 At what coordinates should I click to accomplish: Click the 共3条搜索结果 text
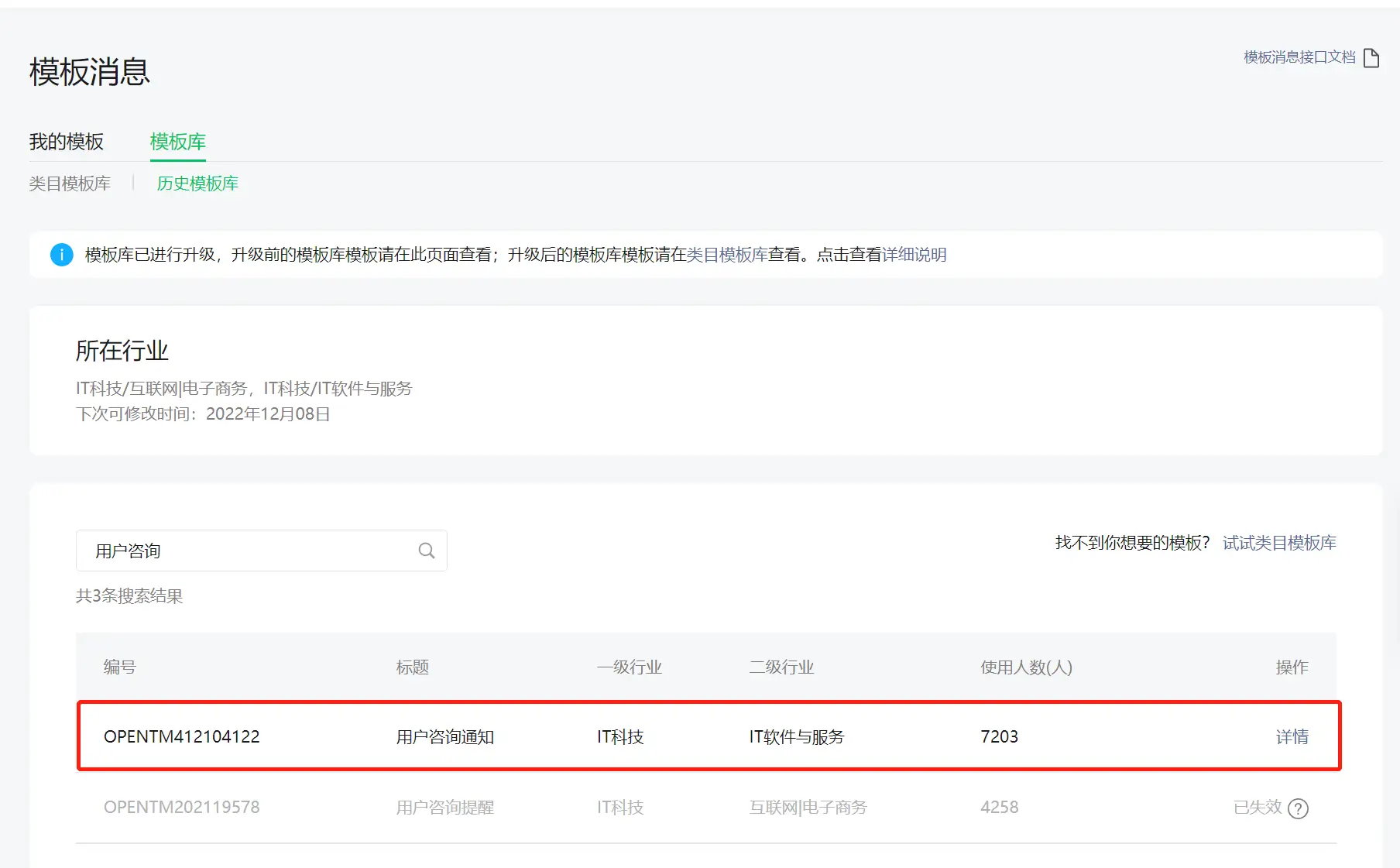click(129, 596)
